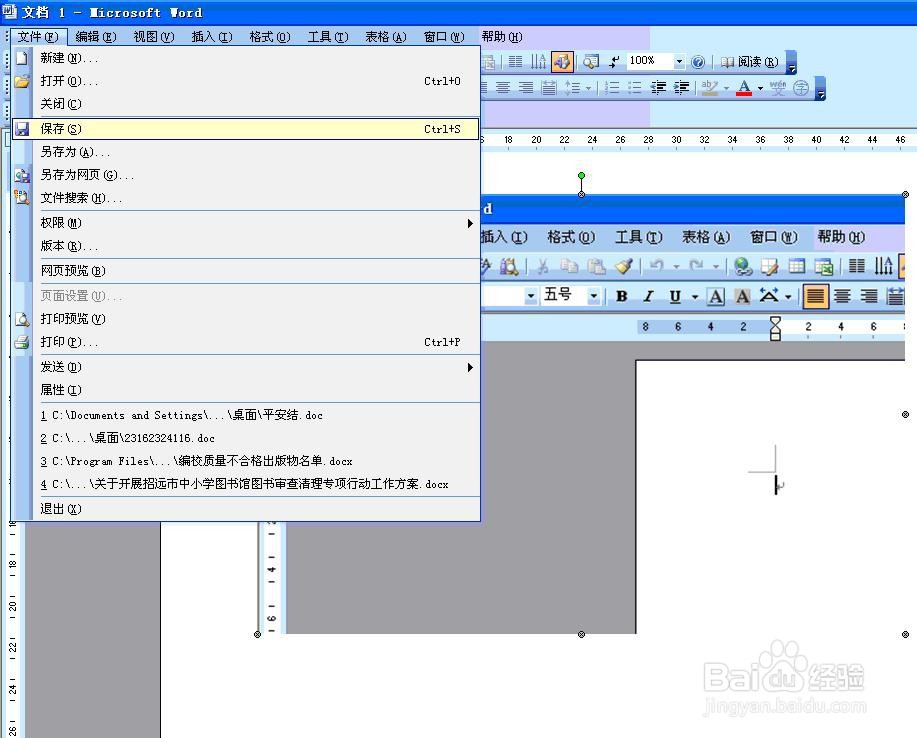Click the 阅读 (Reading) button
This screenshot has width=917, height=738.
tap(750, 61)
